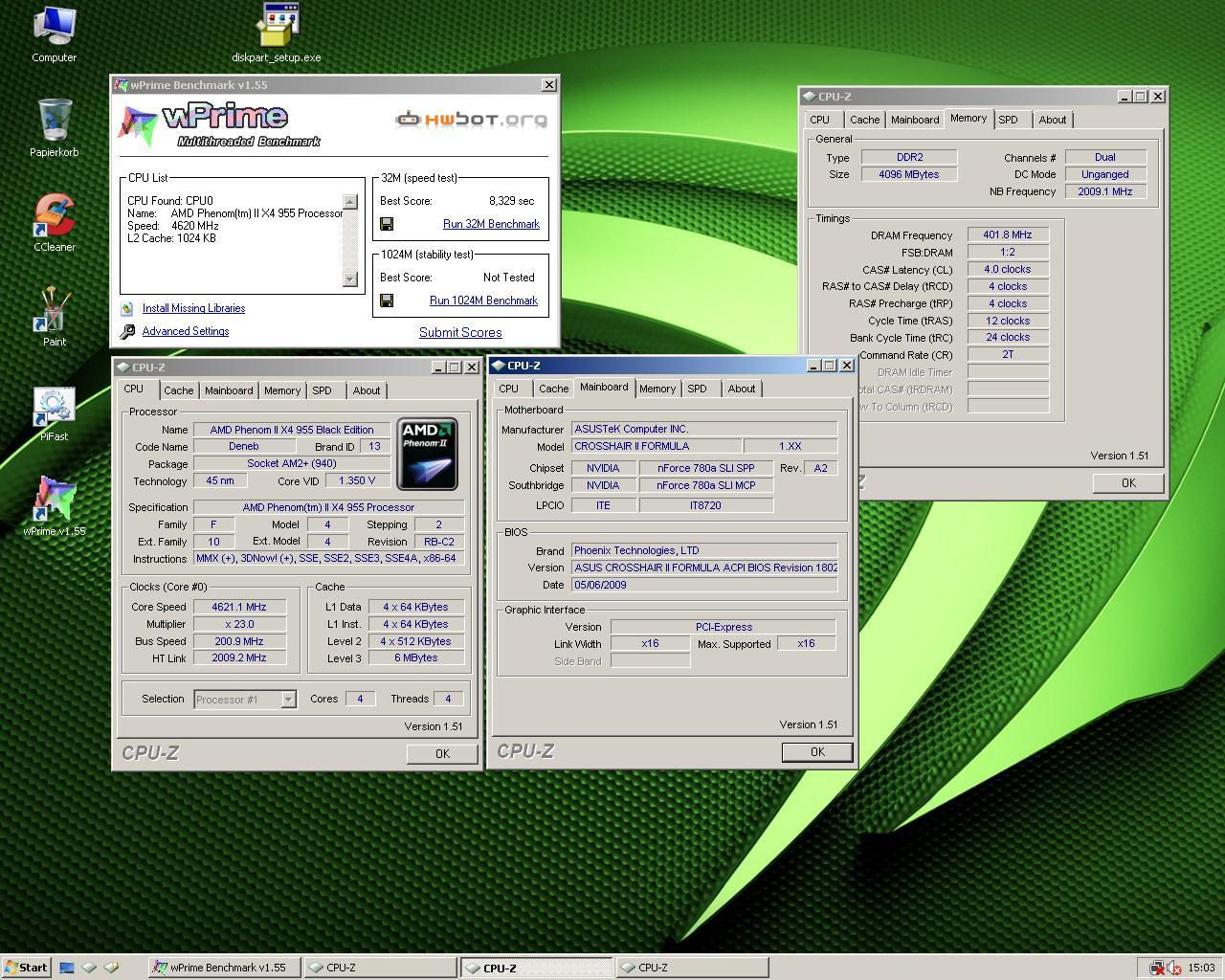Click the hwbot.org logo in wPrime
Screen dimensions: 1225x980
click(x=472, y=119)
